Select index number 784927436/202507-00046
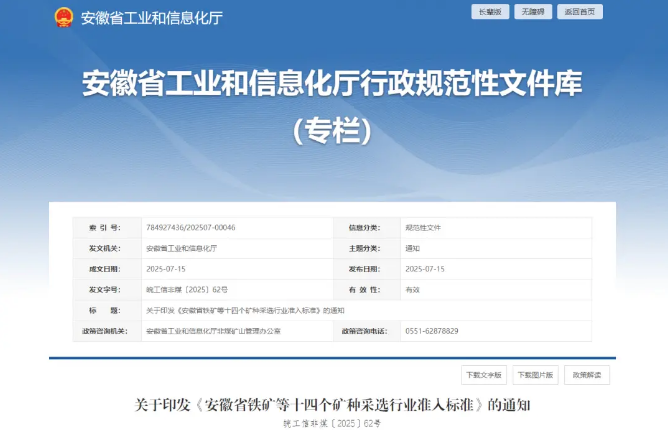Viewport: 668px width, 434px height. click(190, 227)
